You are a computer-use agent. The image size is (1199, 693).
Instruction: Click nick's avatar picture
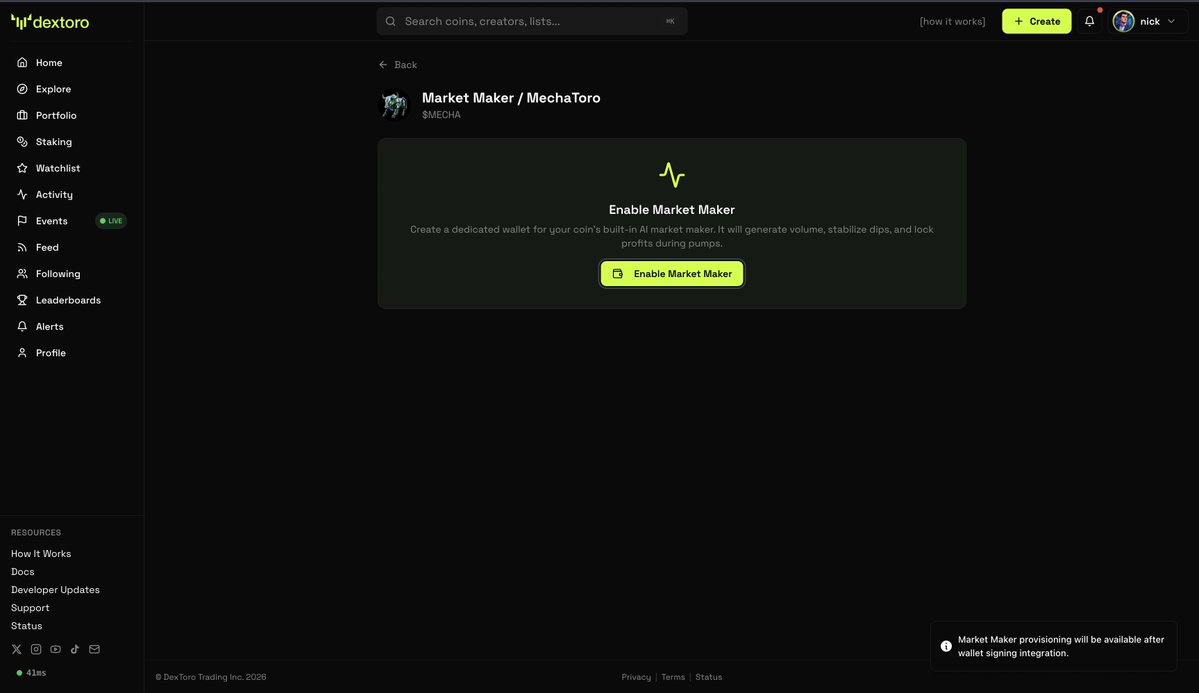(x=1123, y=21)
